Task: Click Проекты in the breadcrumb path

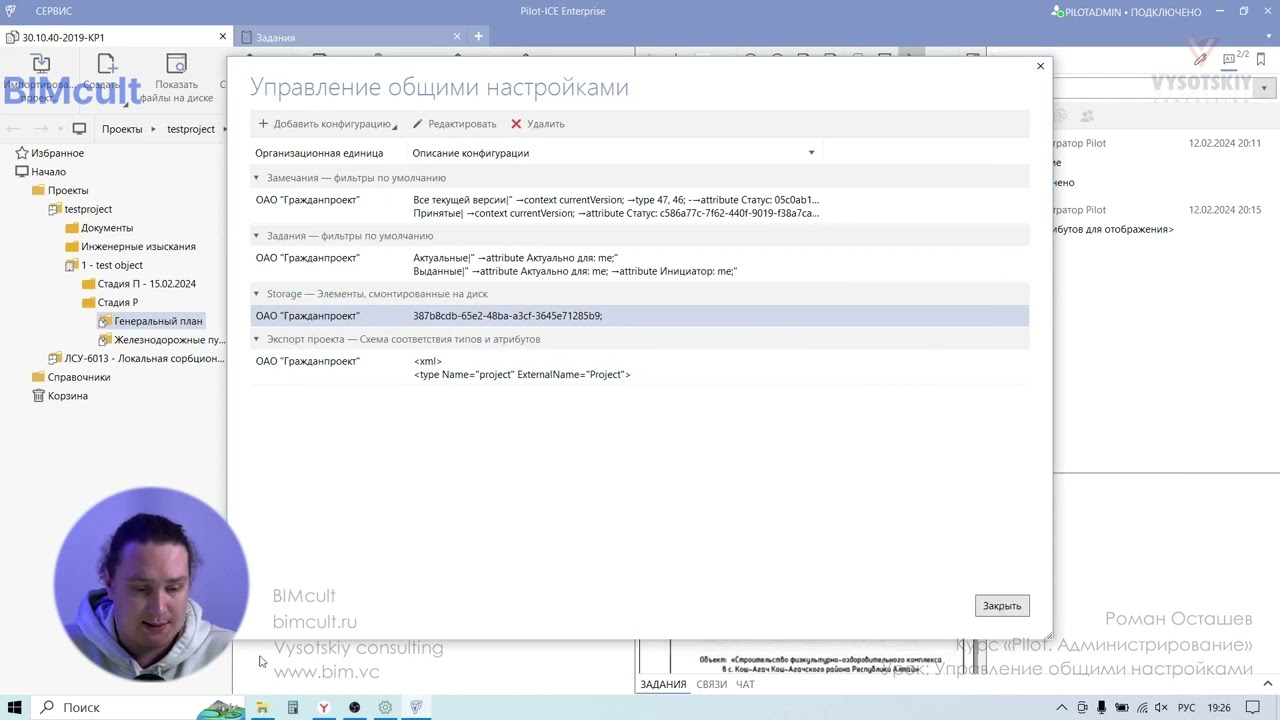Action: (x=122, y=129)
